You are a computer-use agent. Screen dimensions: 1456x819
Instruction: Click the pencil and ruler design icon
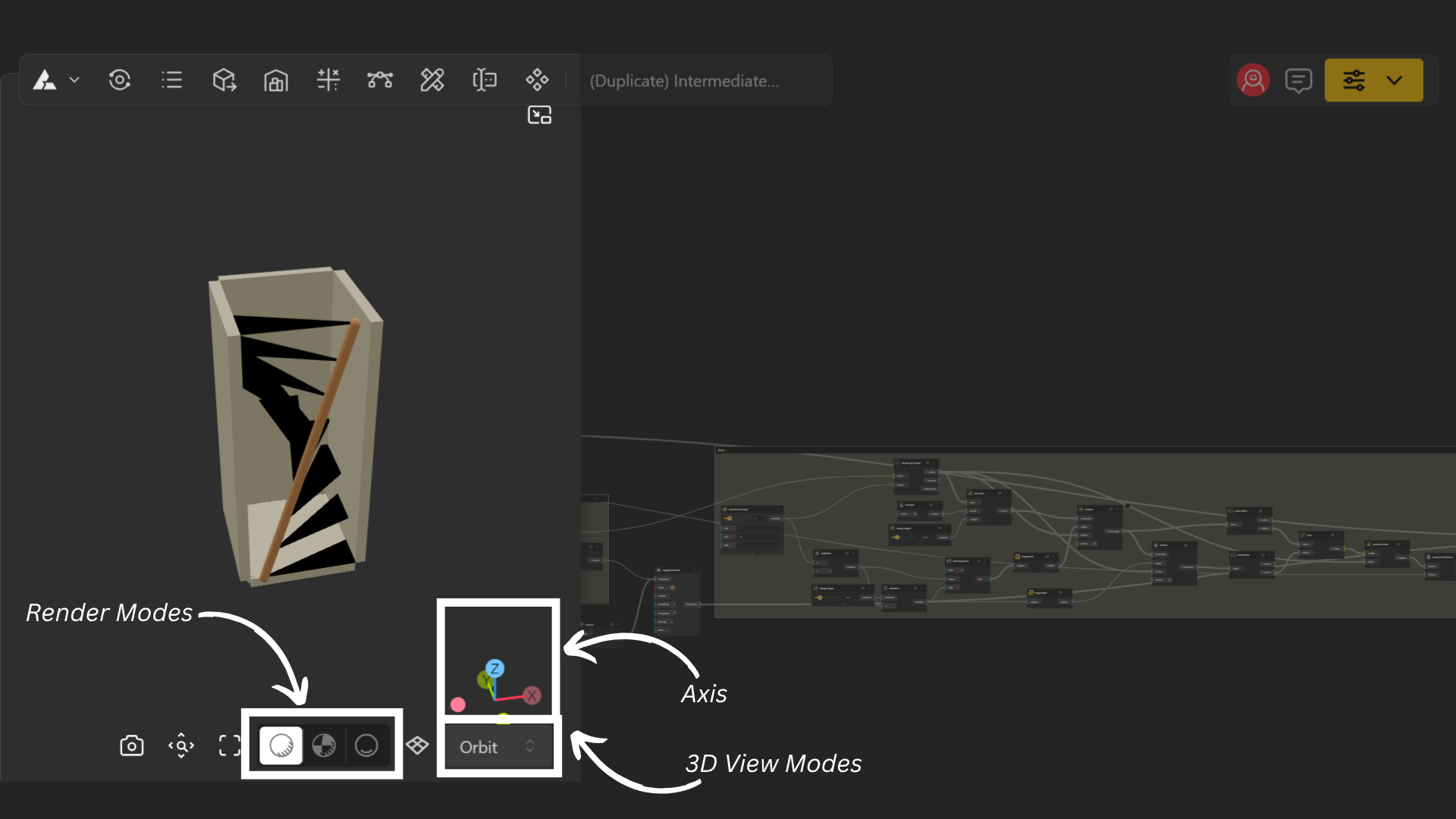[x=432, y=80]
